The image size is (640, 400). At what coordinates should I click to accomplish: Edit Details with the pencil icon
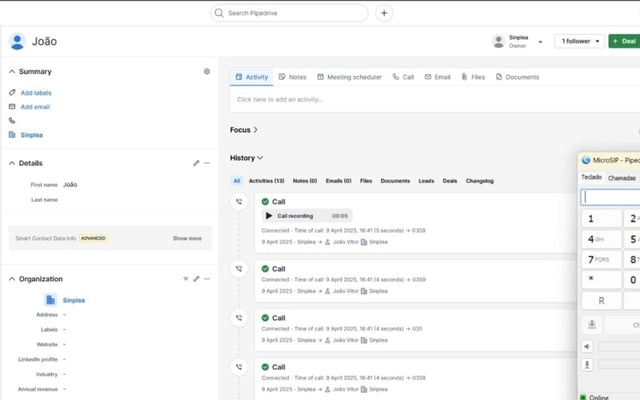click(x=196, y=163)
